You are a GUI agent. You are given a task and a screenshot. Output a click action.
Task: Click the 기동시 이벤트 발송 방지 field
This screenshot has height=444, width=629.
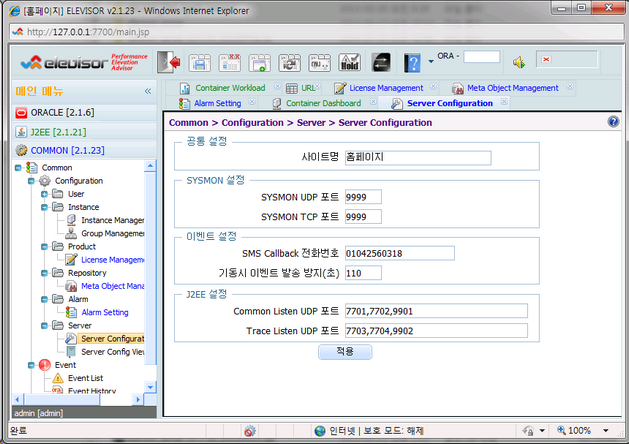coord(363,273)
